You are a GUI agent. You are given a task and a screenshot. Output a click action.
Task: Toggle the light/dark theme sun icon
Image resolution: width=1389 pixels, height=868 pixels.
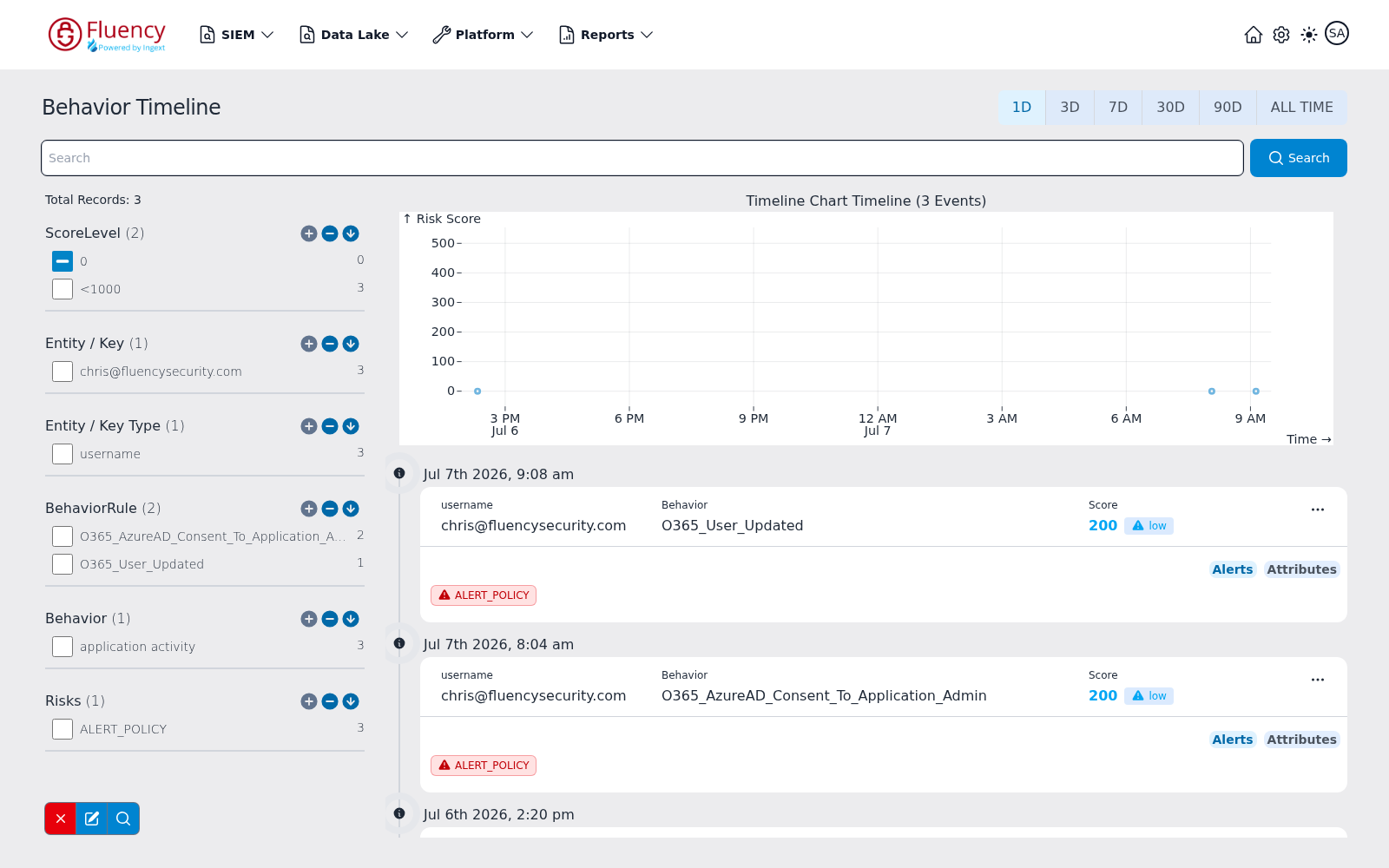click(1309, 35)
